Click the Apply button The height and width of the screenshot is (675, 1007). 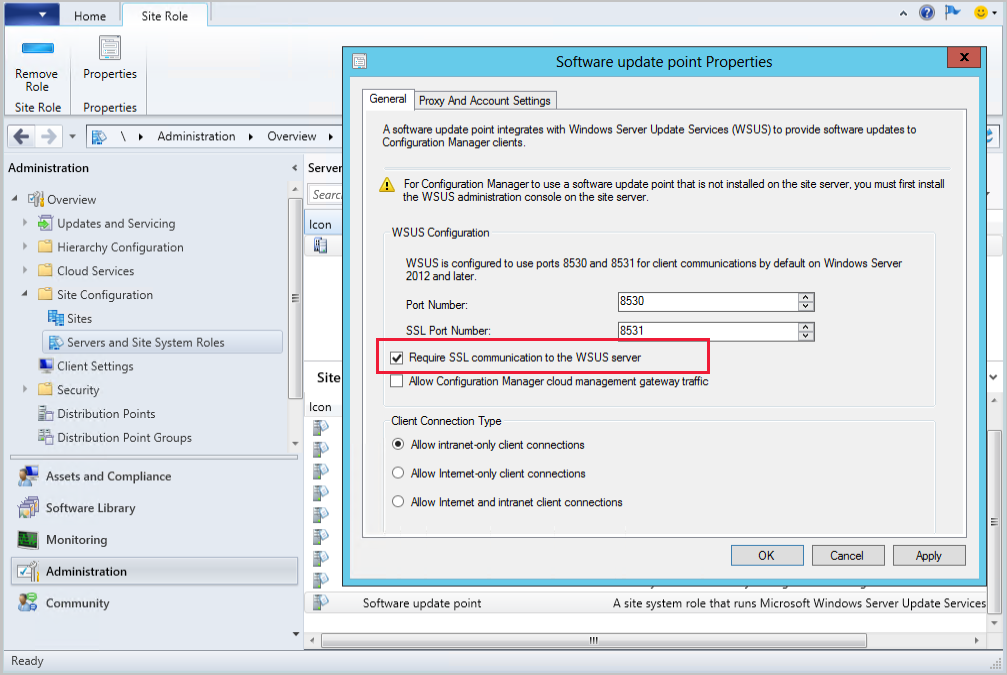click(x=928, y=555)
